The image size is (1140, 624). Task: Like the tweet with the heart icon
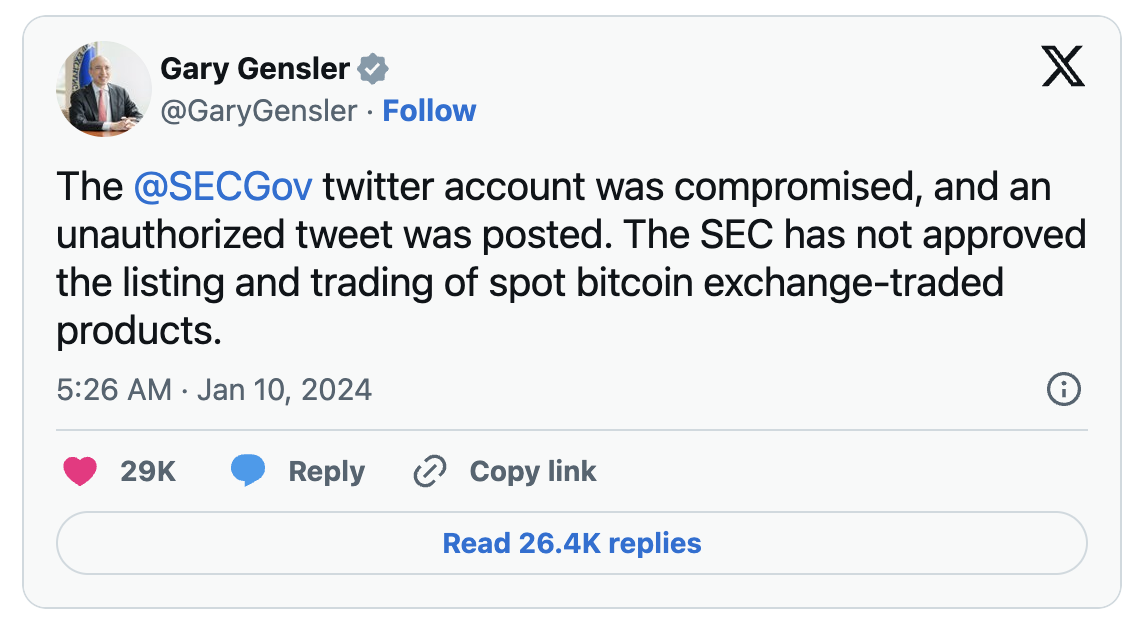click(x=80, y=471)
